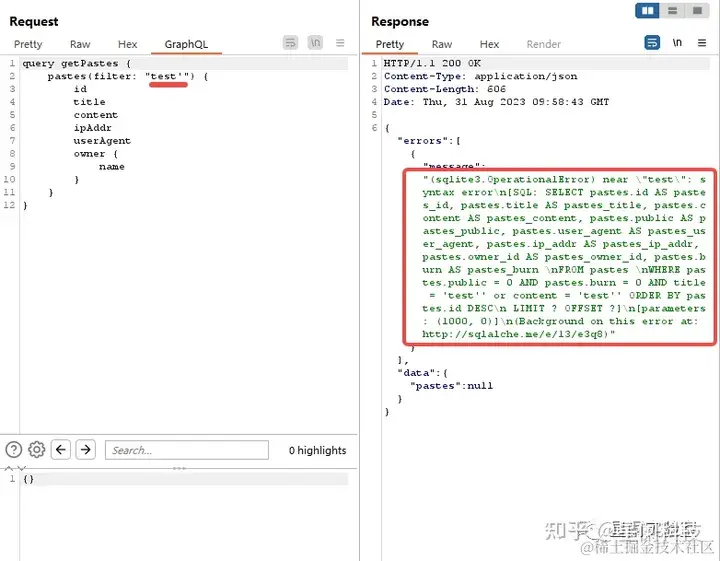Screen dimensions: 720x561
Task: Open the Response Raw tab
Action: [442, 44]
